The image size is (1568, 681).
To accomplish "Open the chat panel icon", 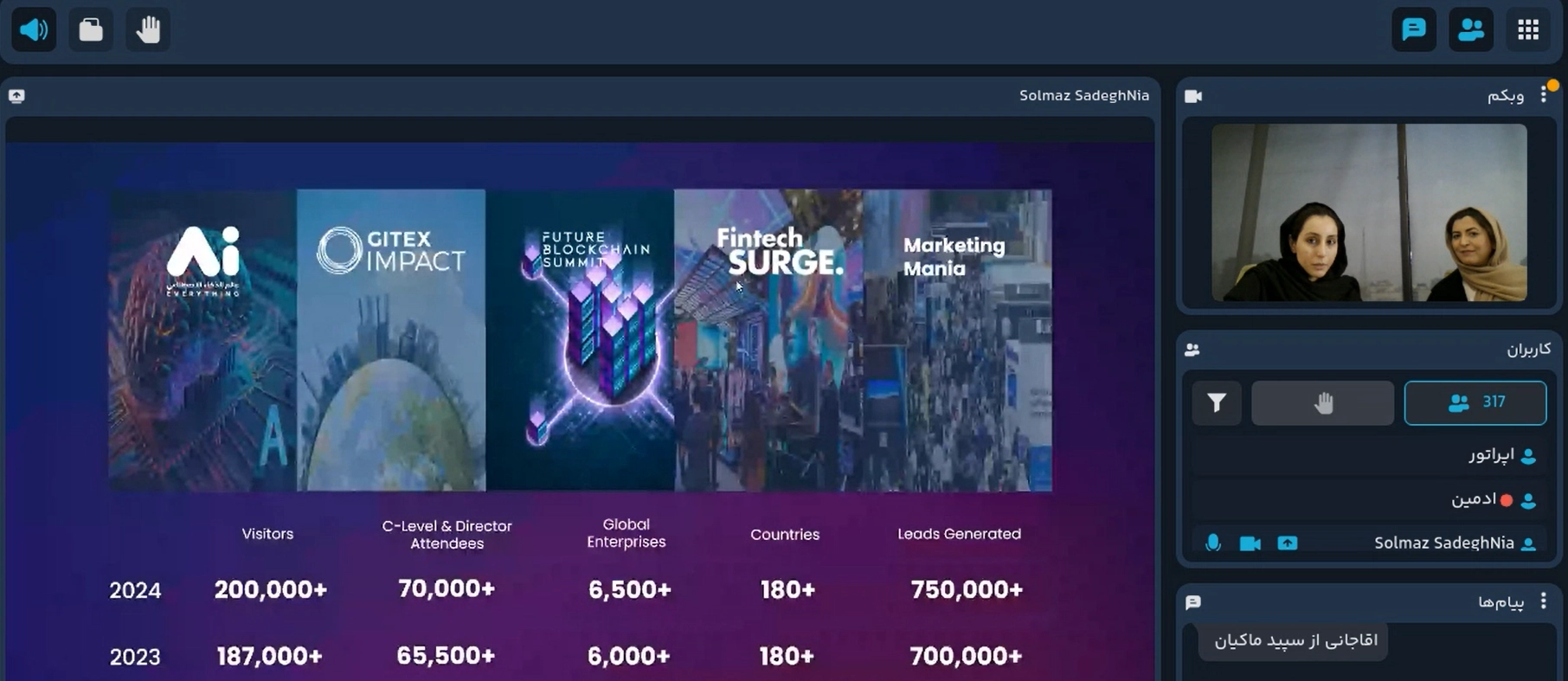I will (1413, 29).
